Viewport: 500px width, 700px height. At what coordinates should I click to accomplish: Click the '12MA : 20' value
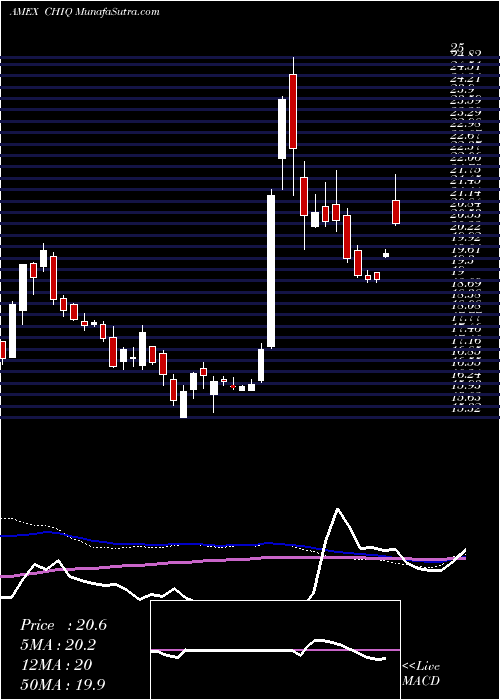coord(56,665)
